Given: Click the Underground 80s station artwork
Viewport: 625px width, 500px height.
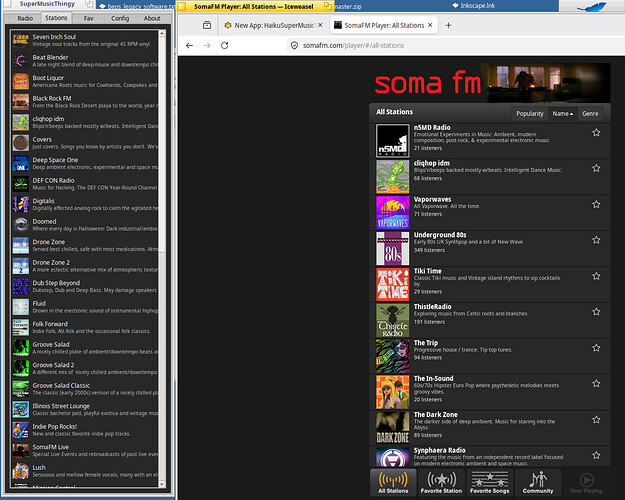Looking at the screenshot, I should tap(393, 248).
